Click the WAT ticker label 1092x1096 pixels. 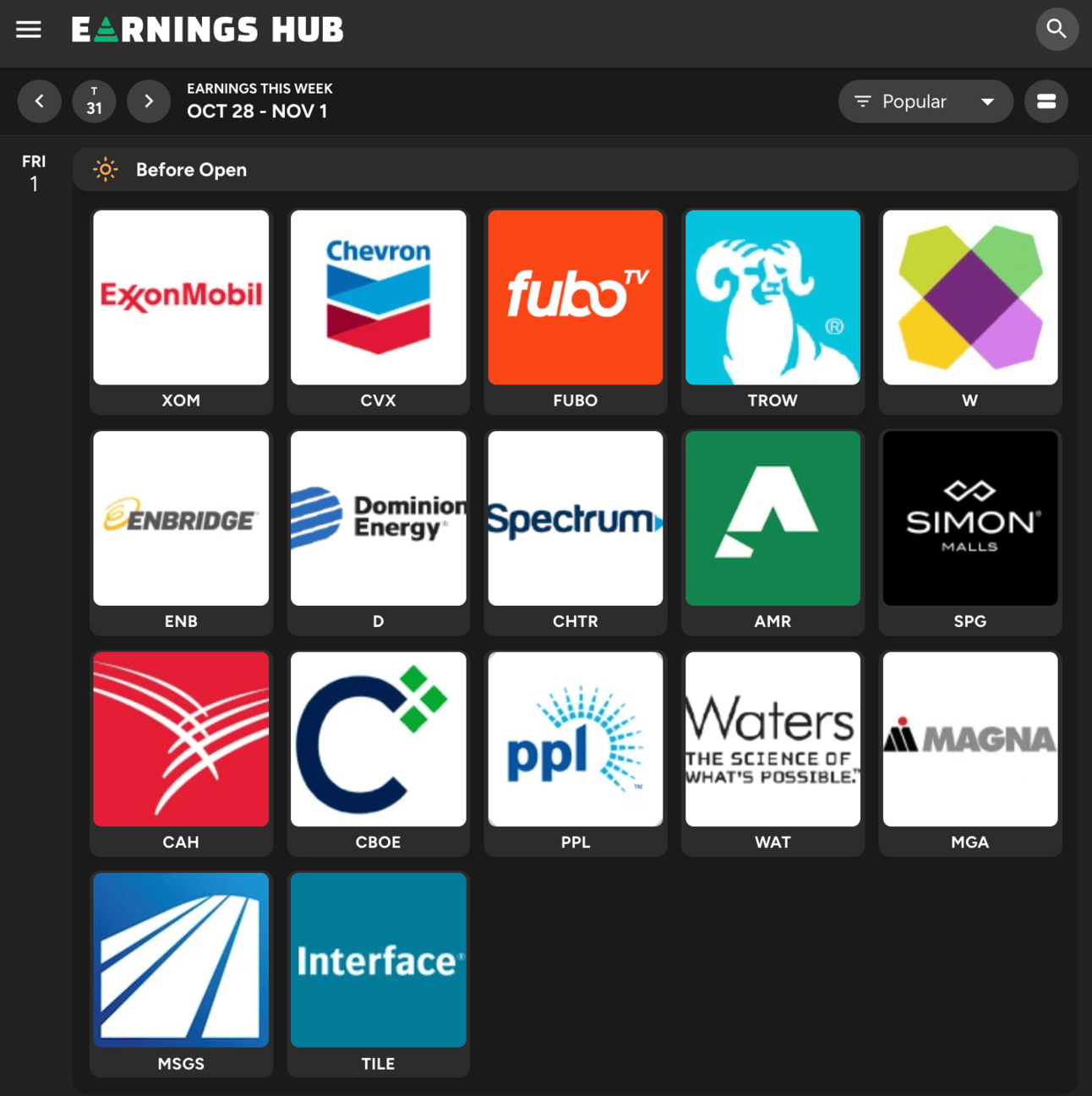(773, 842)
